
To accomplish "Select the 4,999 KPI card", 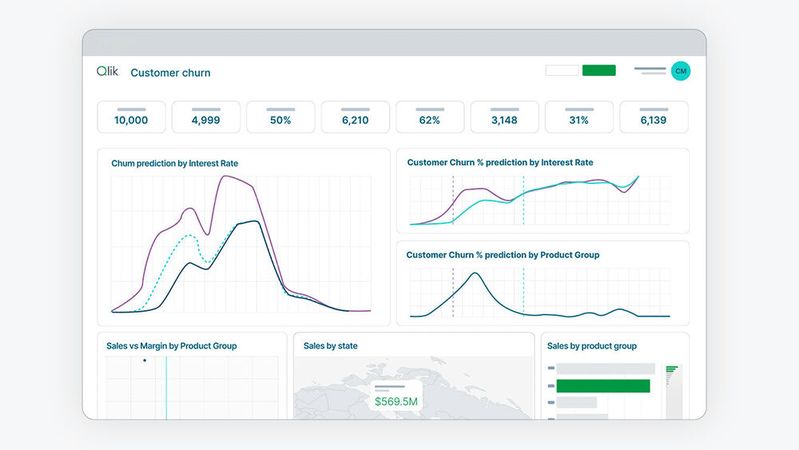I will point(206,117).
